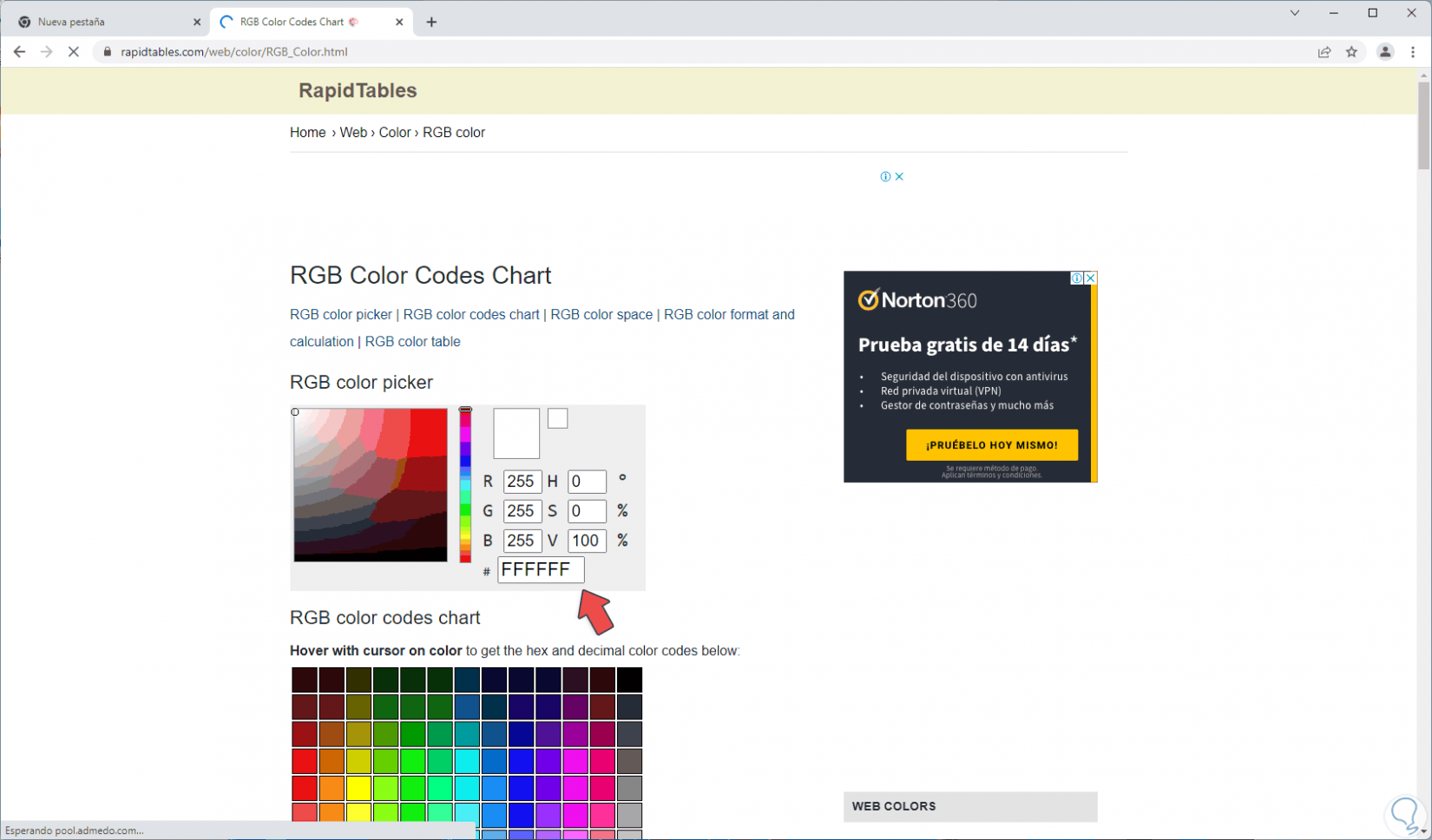Open the browser profile icon
Screen dimensions: 1432x840
pos(1385,52)
